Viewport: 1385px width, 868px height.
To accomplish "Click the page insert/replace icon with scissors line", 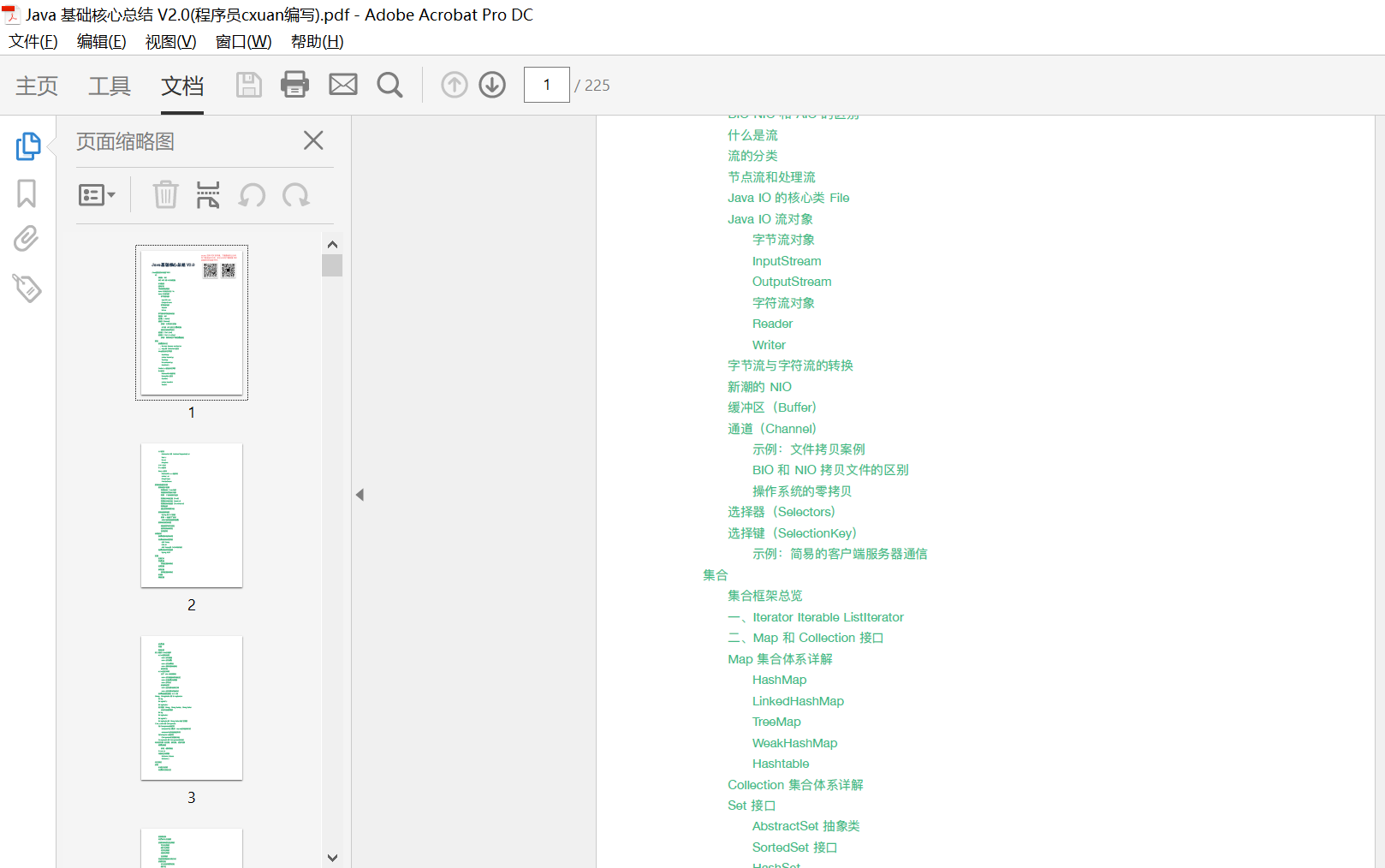I will tap(208, 195).
